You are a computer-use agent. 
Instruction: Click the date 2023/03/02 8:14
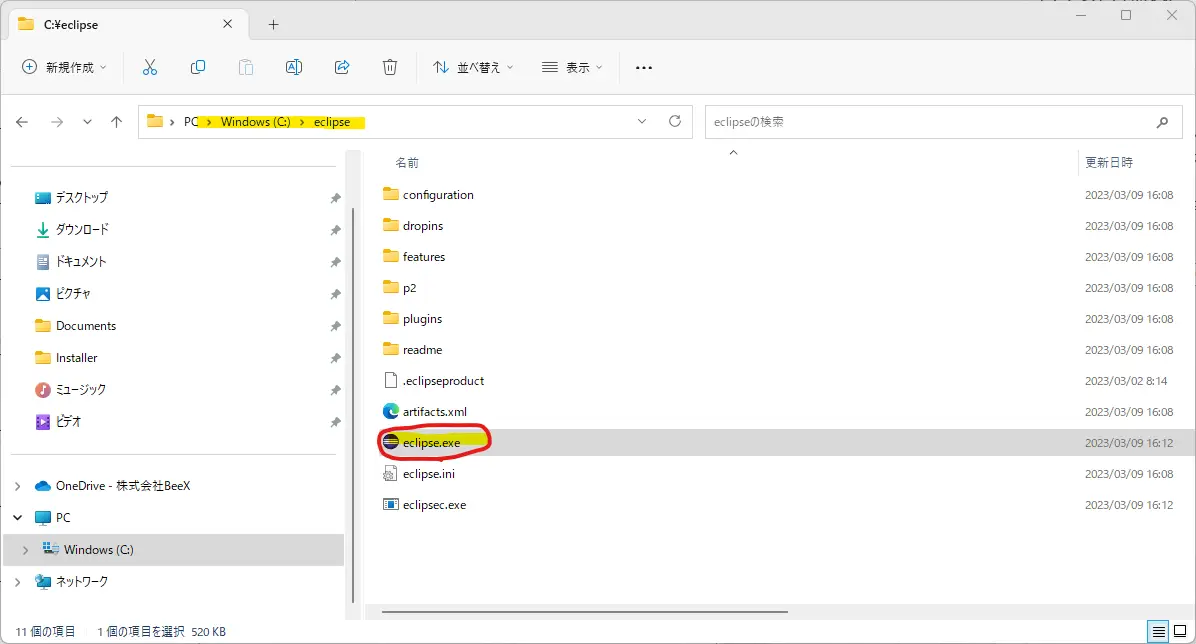1126,381
